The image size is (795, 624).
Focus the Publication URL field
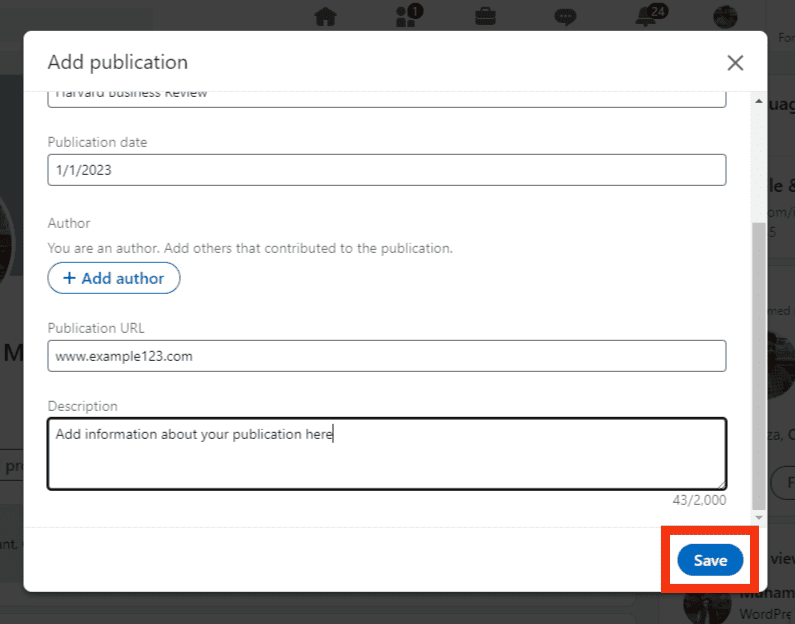[387, 356]
